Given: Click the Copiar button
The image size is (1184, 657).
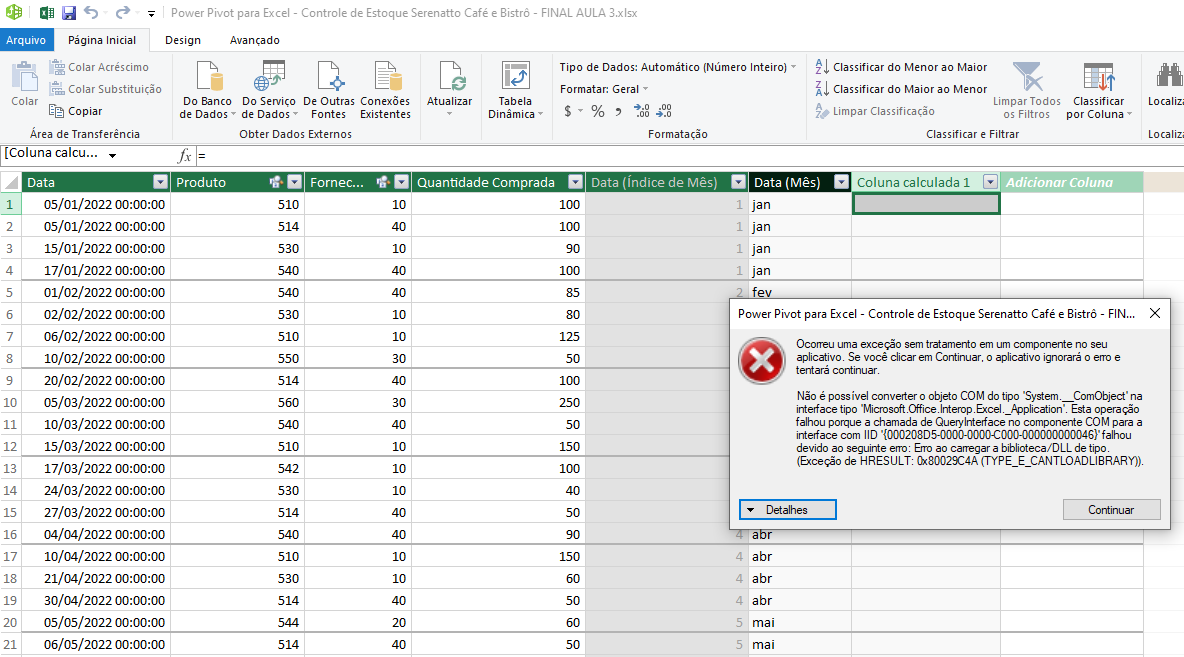Looking at the screenshot, I should click(x=76, y=111).
